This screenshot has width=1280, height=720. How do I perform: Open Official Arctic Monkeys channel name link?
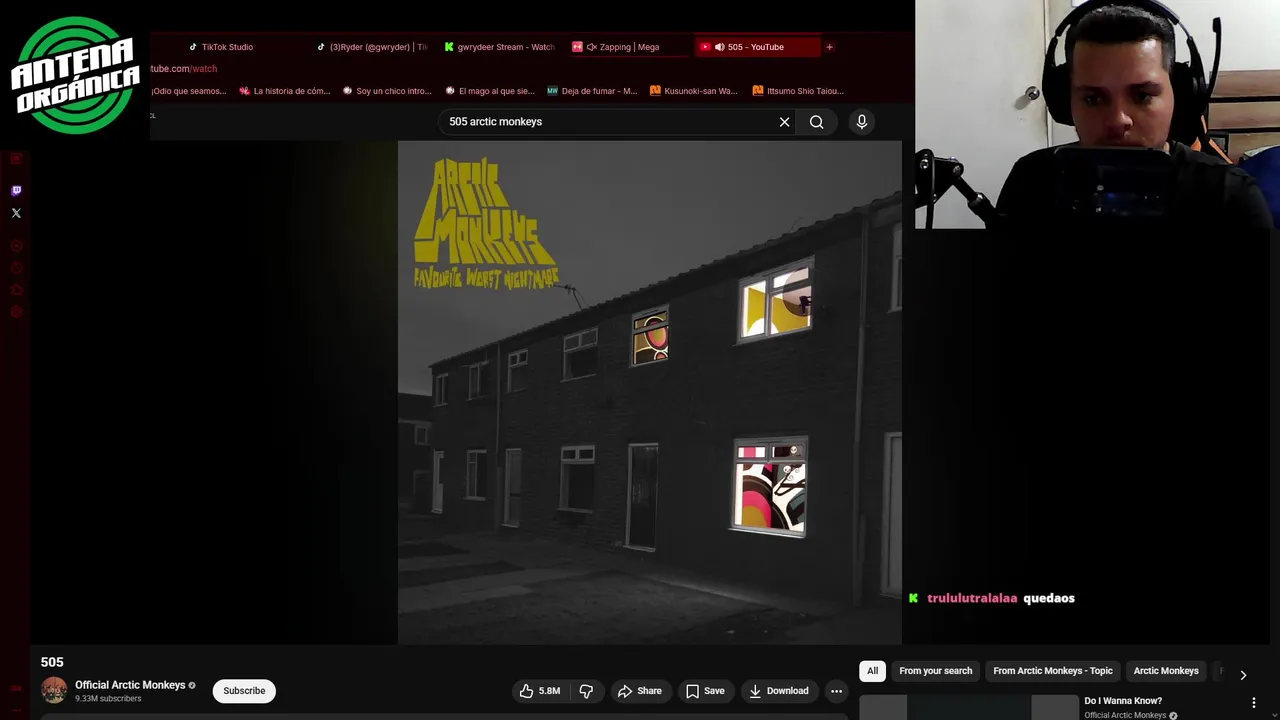click(130, 685)
